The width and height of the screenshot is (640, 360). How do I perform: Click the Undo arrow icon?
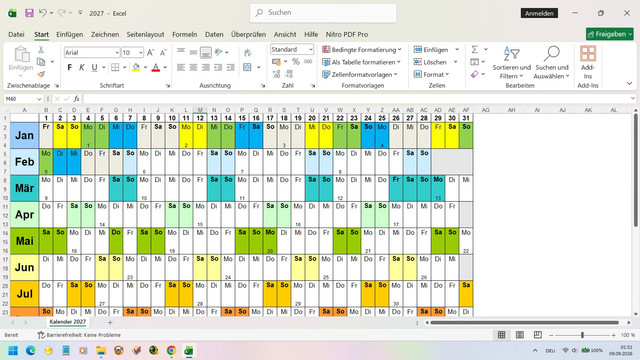(42, 13)
